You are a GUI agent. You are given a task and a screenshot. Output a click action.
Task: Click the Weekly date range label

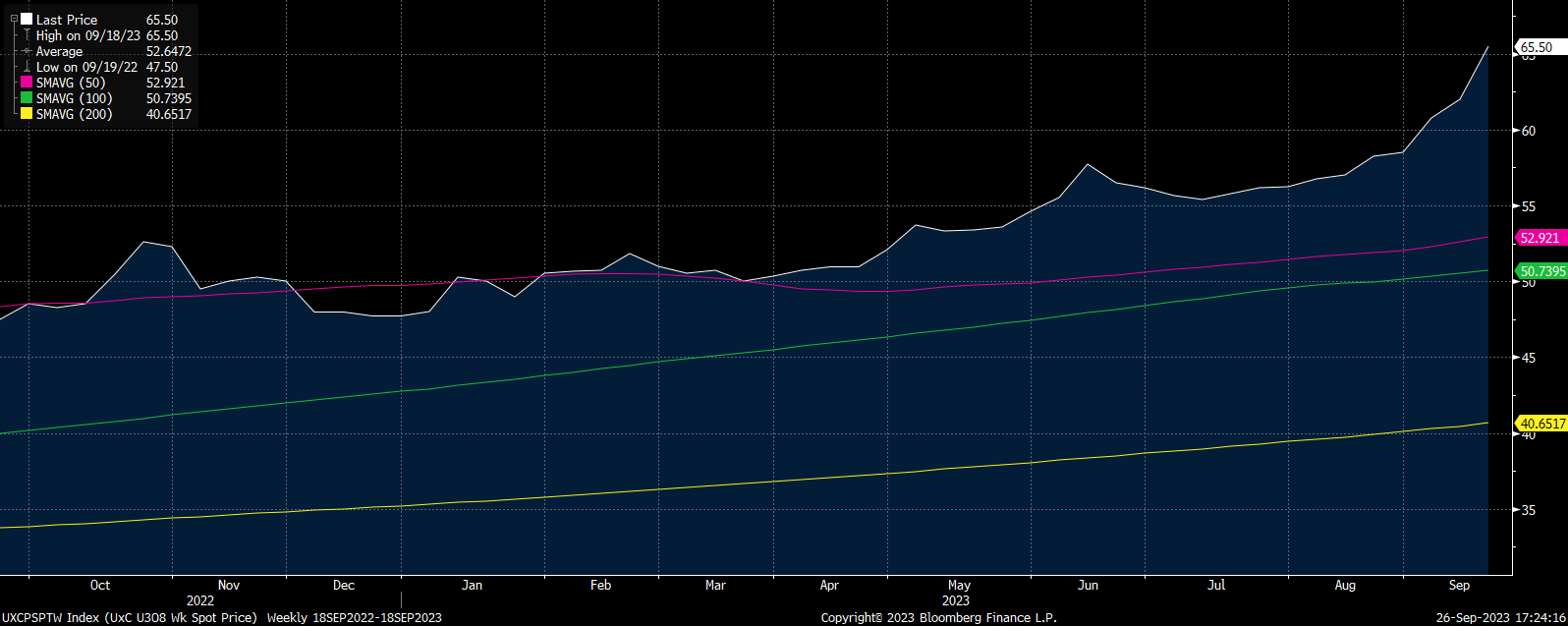pyautogui.click(x=354, y=617)
